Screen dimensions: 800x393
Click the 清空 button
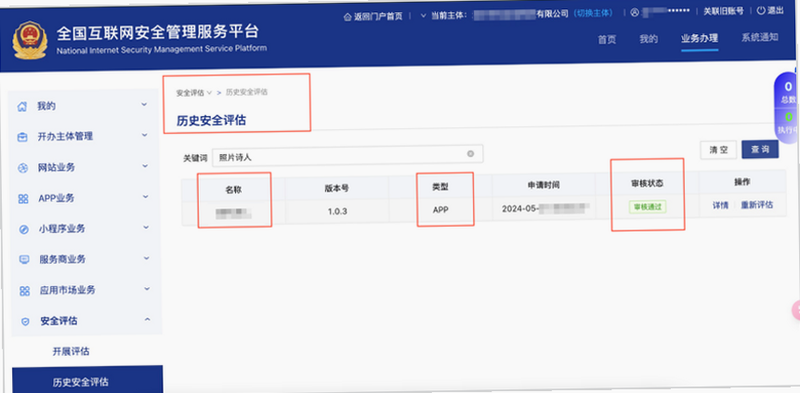(718, 150)
